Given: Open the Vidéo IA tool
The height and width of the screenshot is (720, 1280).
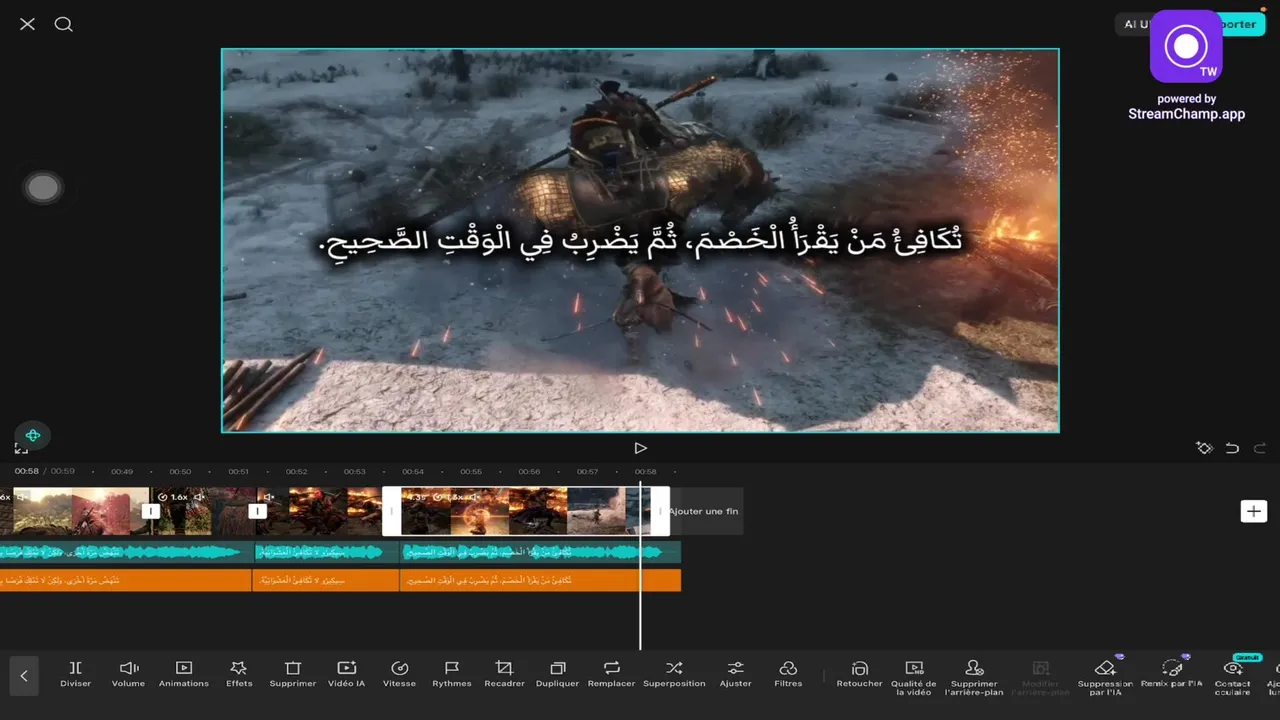Looking at the screenshot, I should point(346,674).
